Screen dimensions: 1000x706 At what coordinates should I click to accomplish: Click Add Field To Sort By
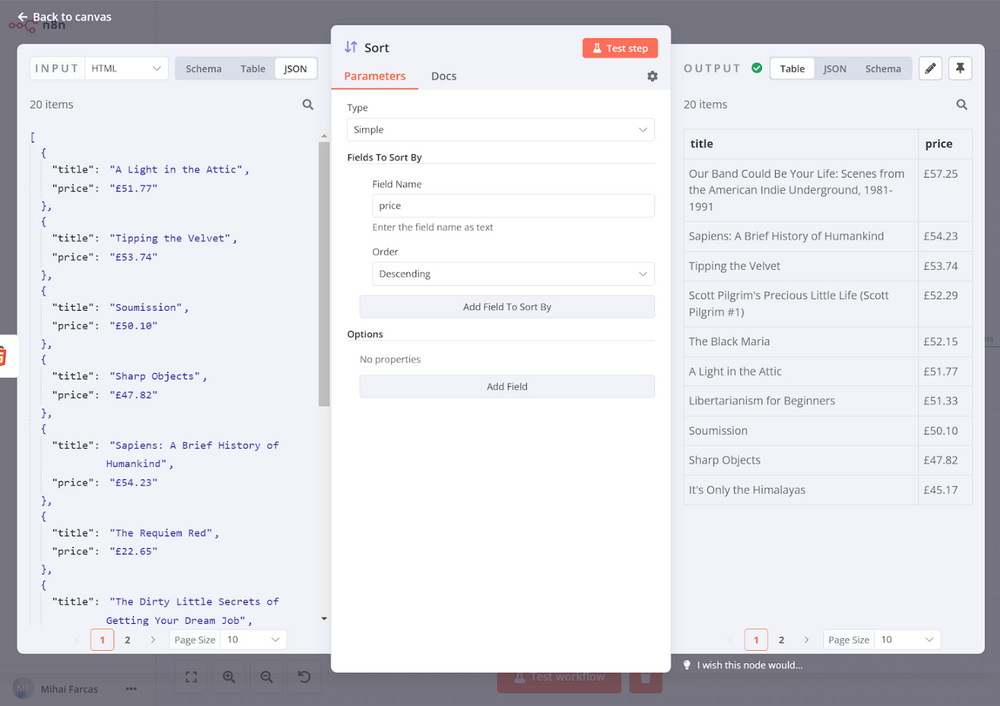pos(506,307)
